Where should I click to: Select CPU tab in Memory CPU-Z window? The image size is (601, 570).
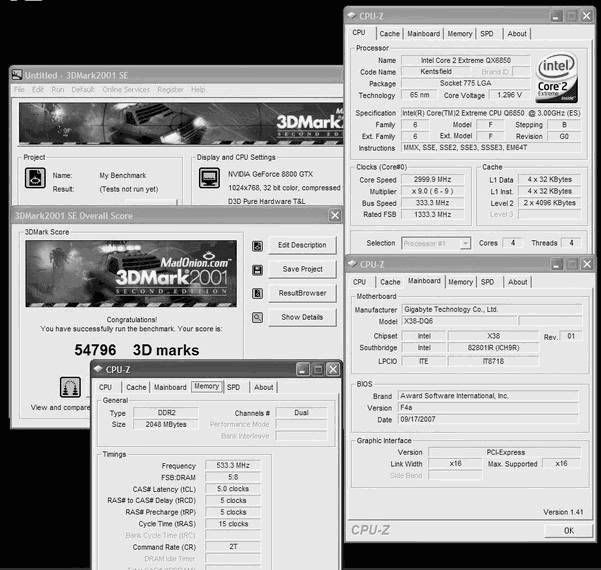tap(105, 388)
